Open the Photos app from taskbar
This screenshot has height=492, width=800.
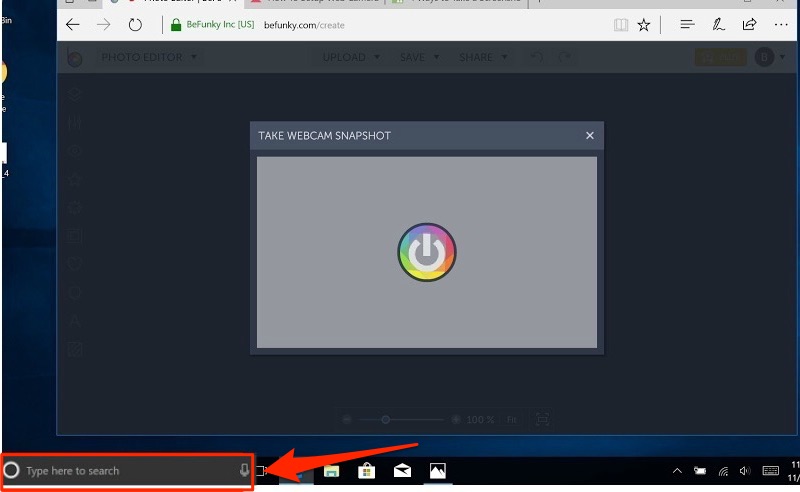coord(437,471)
